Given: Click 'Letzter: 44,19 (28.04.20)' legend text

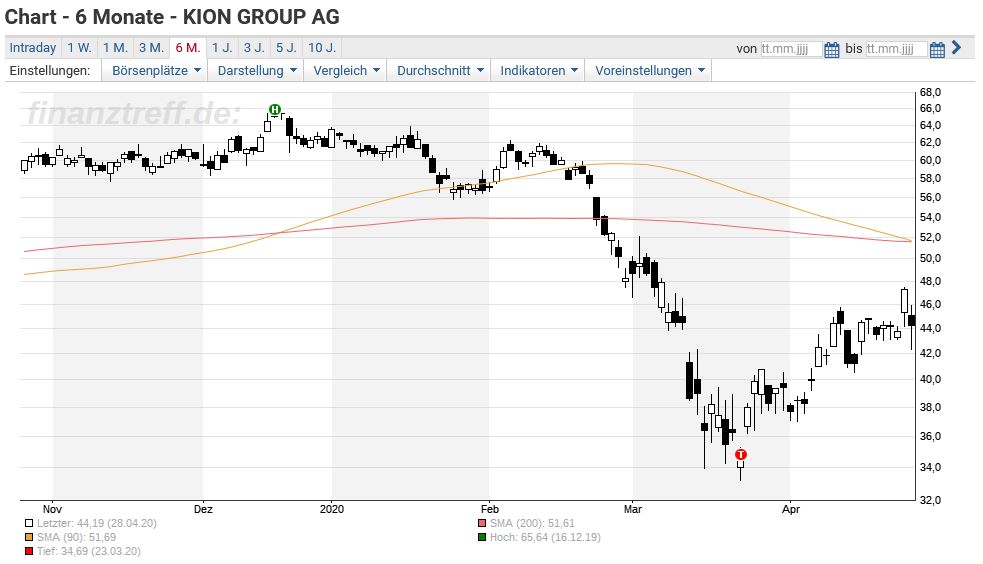Looking at the screenshot, I should (x=97, y=523).
